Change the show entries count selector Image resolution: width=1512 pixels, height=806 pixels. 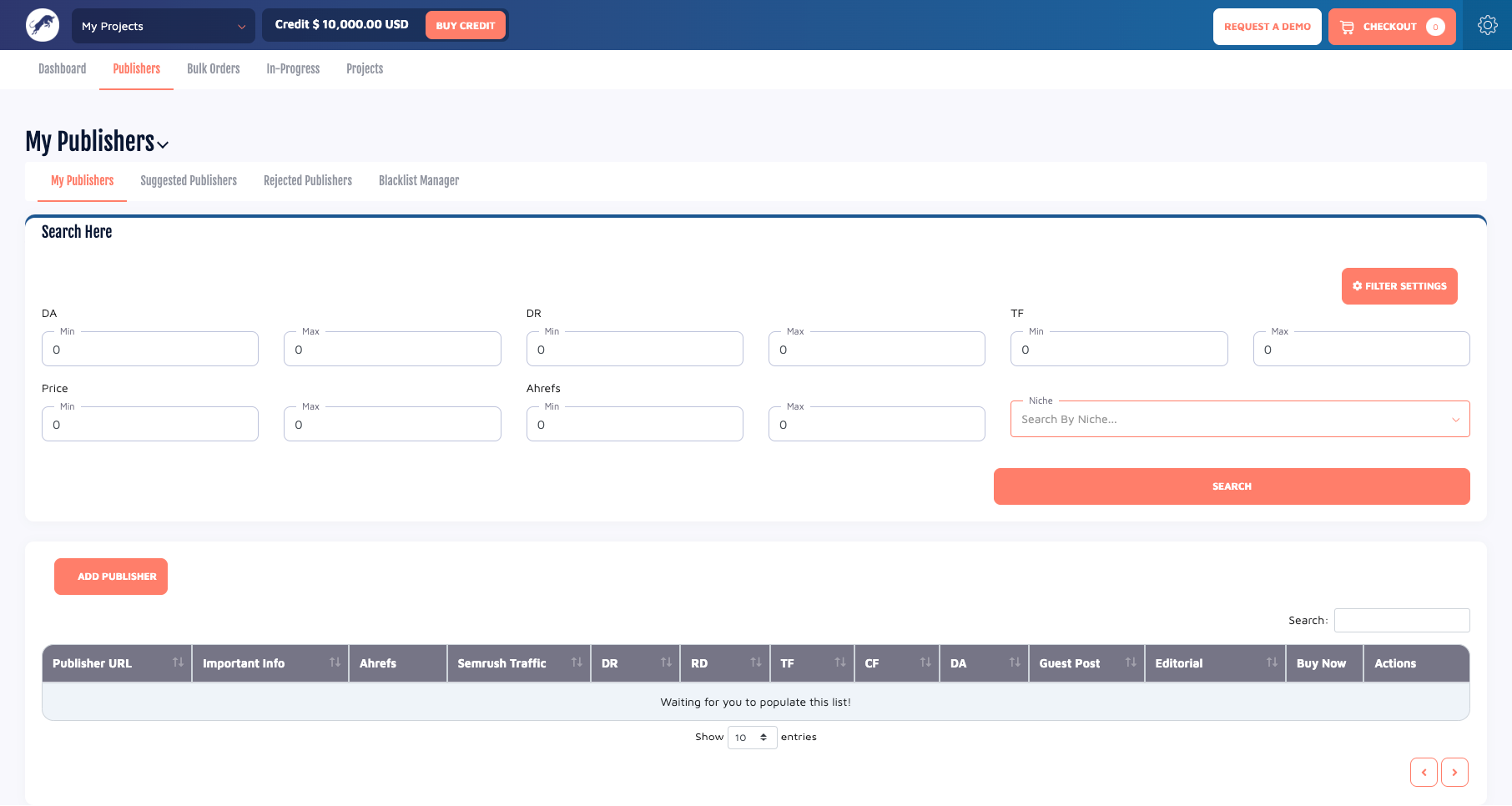point(752,738)
